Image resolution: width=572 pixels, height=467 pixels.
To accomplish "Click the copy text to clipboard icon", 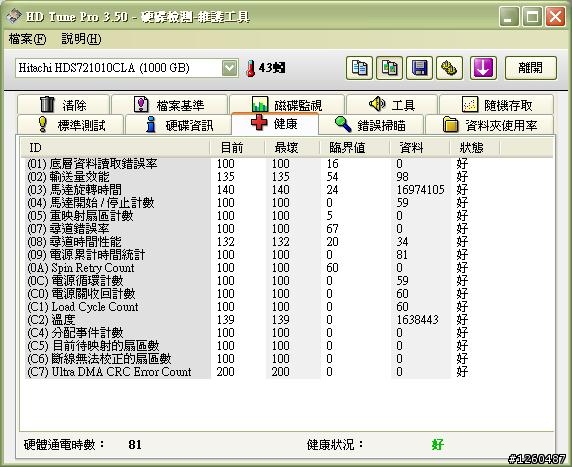I will coord(359,68).
